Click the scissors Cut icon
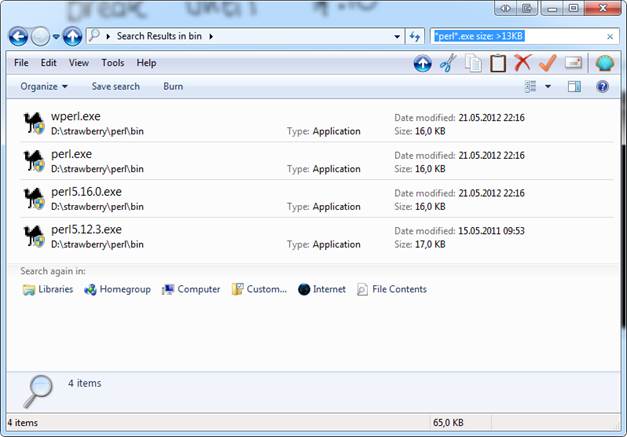This screenshot has width=627, height=437. 448,63
